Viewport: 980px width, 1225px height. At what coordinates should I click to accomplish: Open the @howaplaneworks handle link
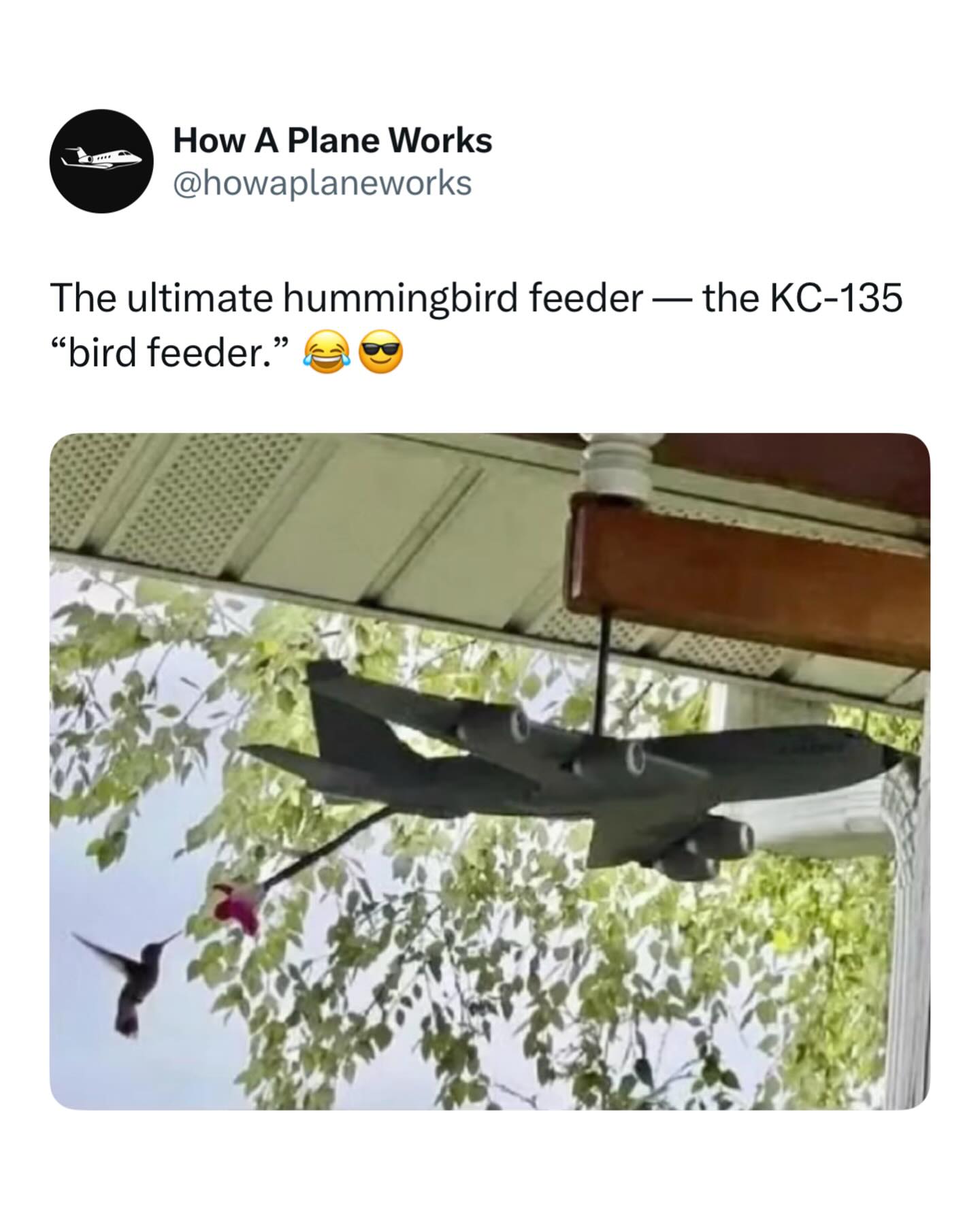click(323, 183)
